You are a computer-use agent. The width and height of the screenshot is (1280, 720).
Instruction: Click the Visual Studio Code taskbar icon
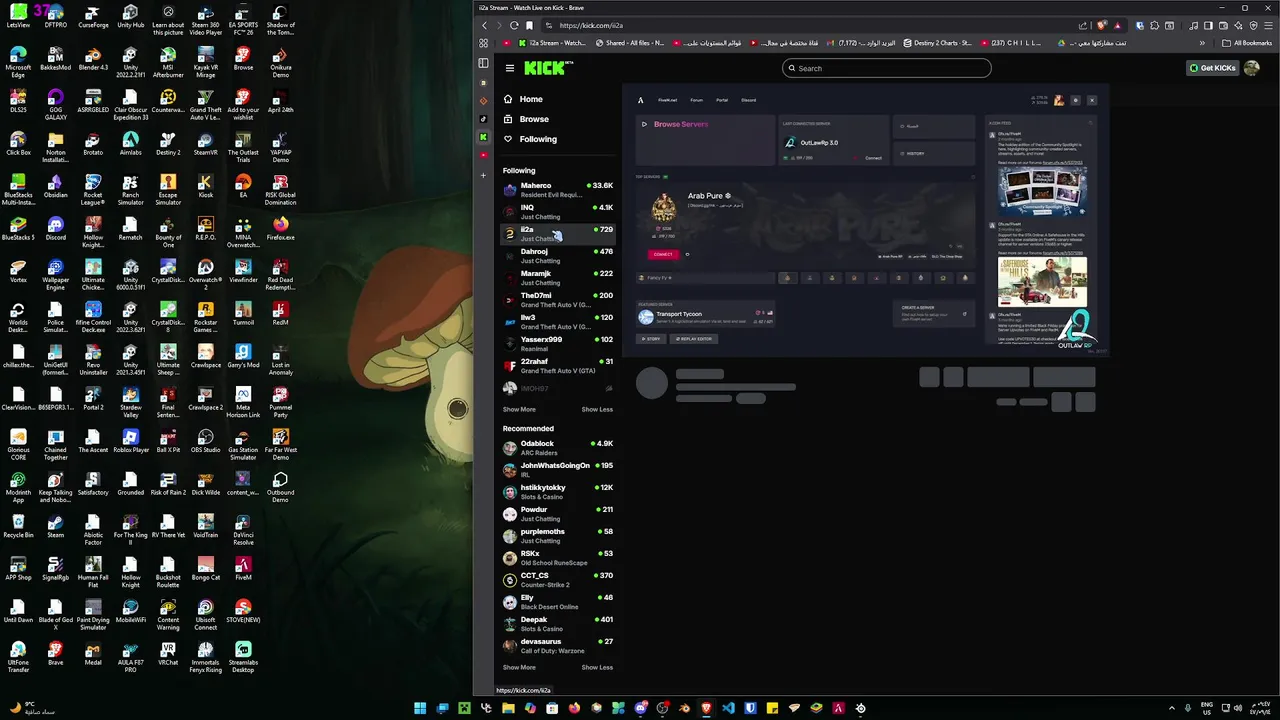coord(728,708)
